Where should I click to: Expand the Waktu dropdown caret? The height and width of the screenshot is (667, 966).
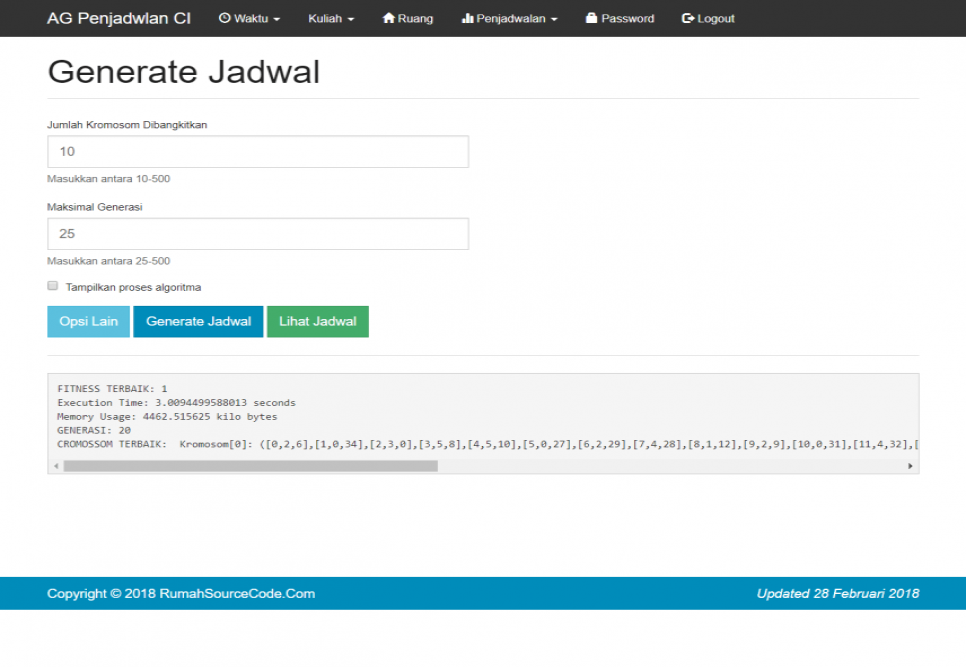click(276, 19)
